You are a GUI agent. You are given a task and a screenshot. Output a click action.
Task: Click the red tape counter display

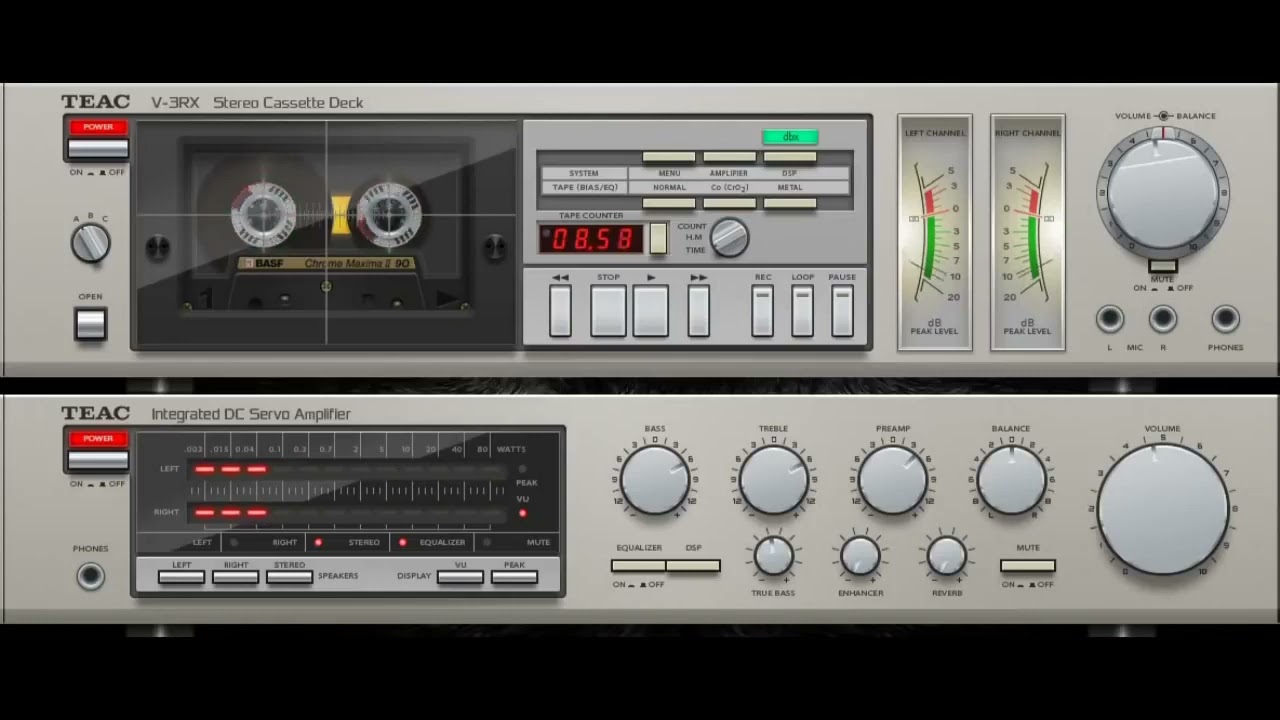click(591, 238)
